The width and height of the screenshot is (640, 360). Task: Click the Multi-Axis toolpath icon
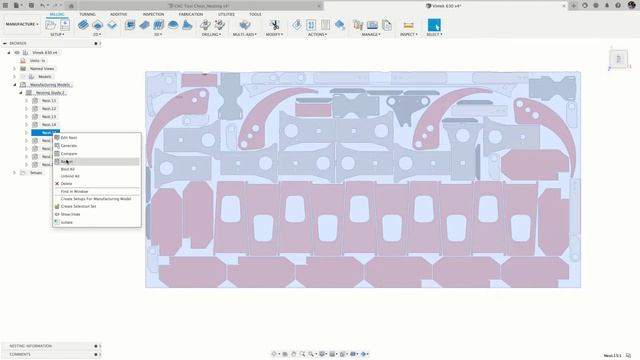coord(245,25)
